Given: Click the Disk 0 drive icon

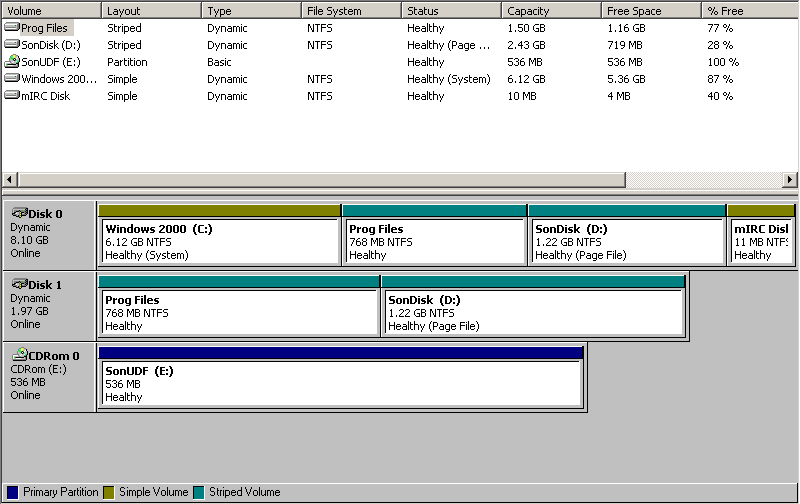Looking at the screenshot, I should tap(19, 213).
